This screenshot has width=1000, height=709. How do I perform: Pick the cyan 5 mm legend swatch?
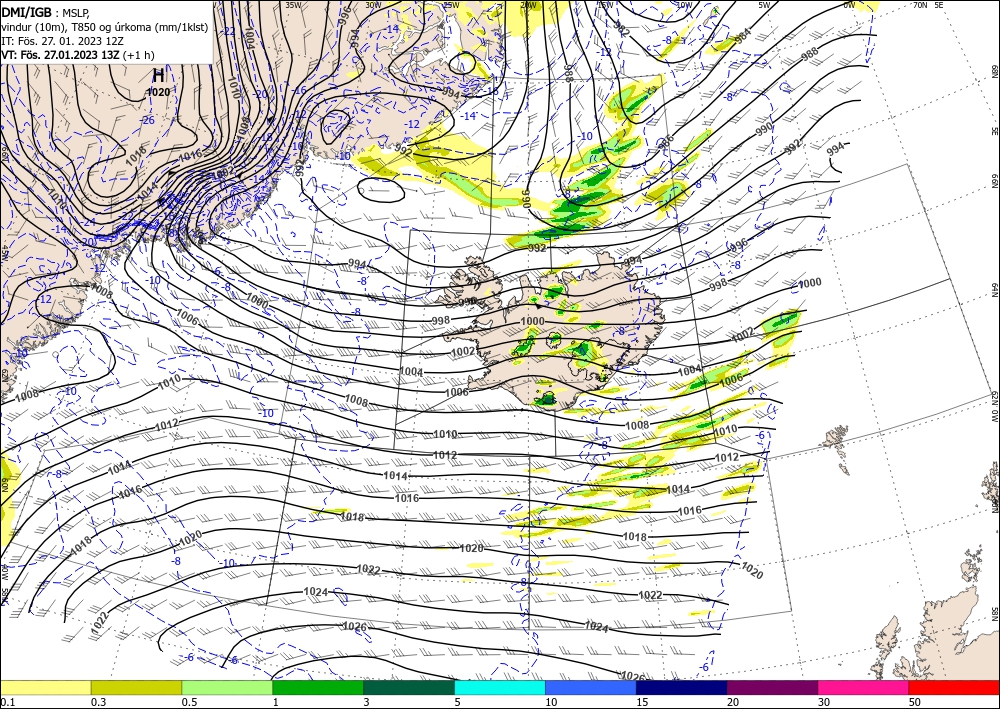coord(500,687)
